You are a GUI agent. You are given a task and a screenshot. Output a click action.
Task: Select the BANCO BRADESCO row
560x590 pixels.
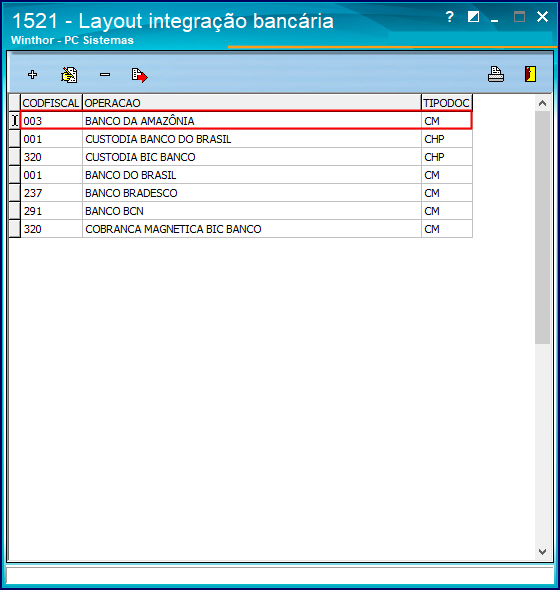(246, 193)
